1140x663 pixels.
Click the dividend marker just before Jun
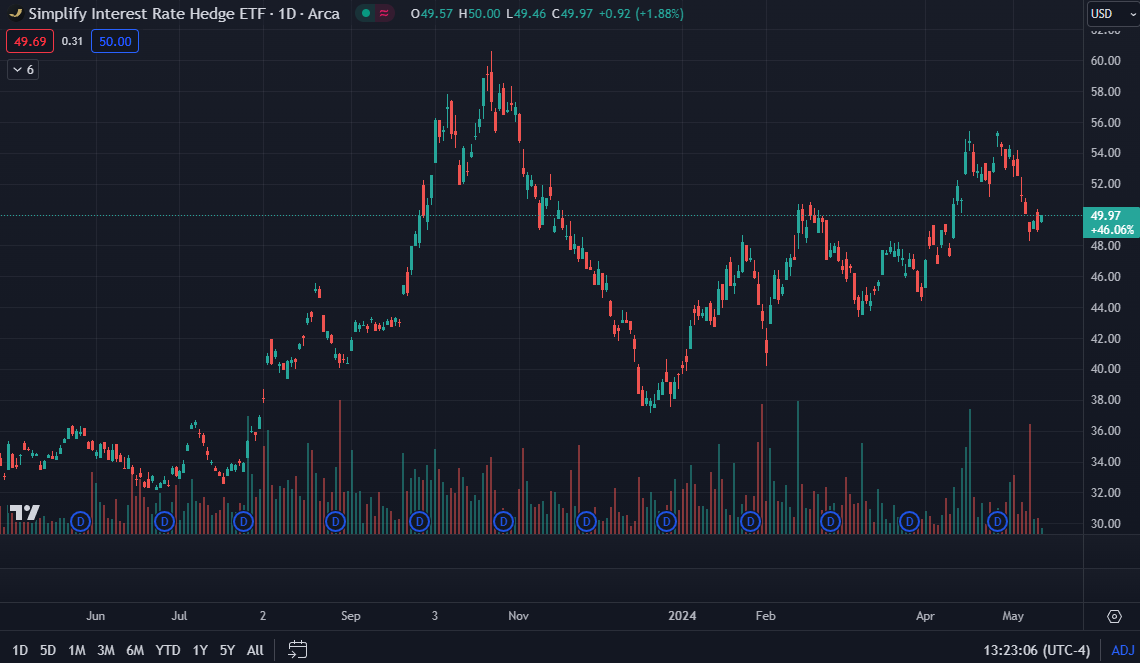pos(80,521)
